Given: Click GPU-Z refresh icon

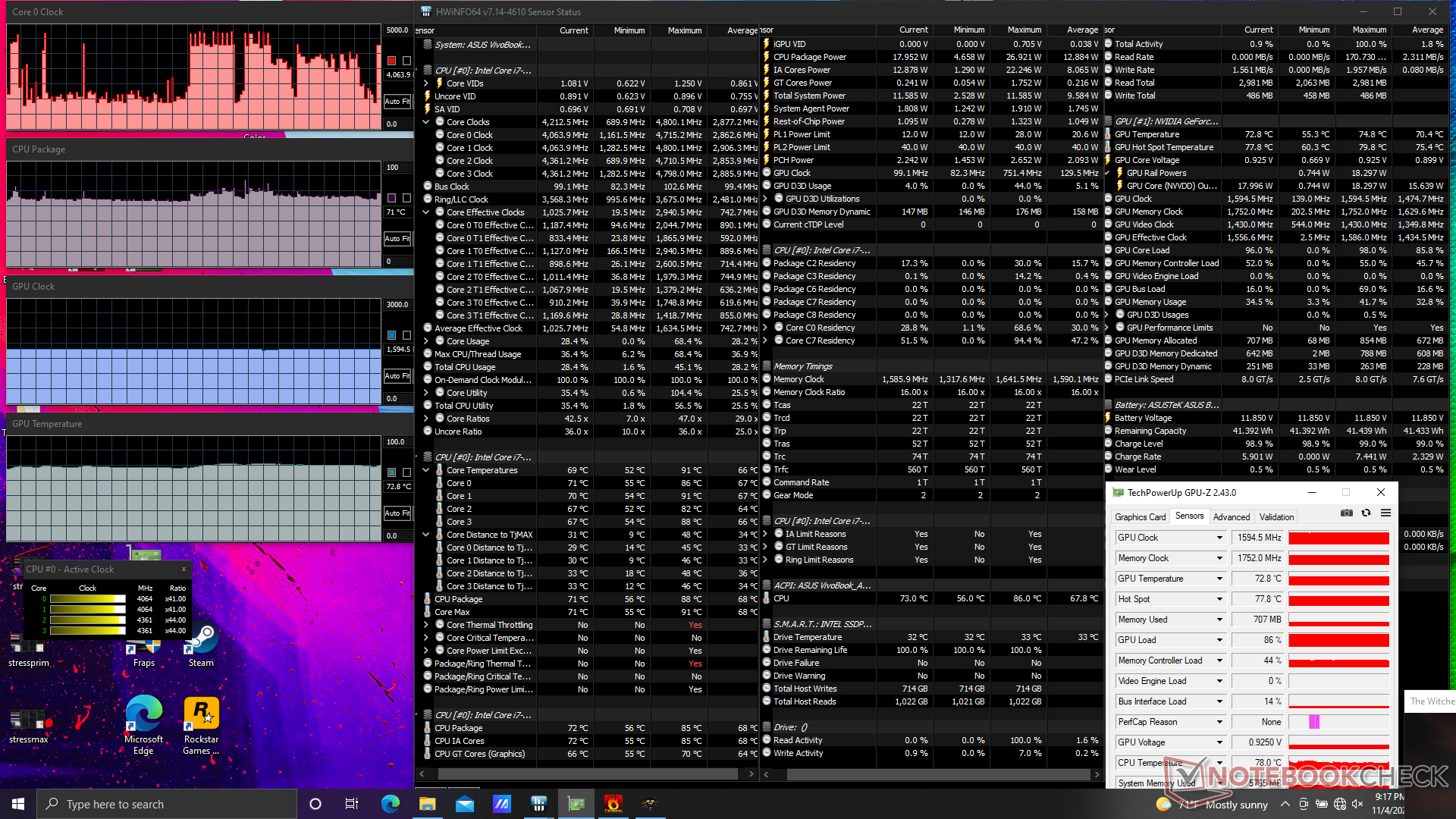Looking at the screenshot, I should pyautogui.click(x=1366, y=513).
